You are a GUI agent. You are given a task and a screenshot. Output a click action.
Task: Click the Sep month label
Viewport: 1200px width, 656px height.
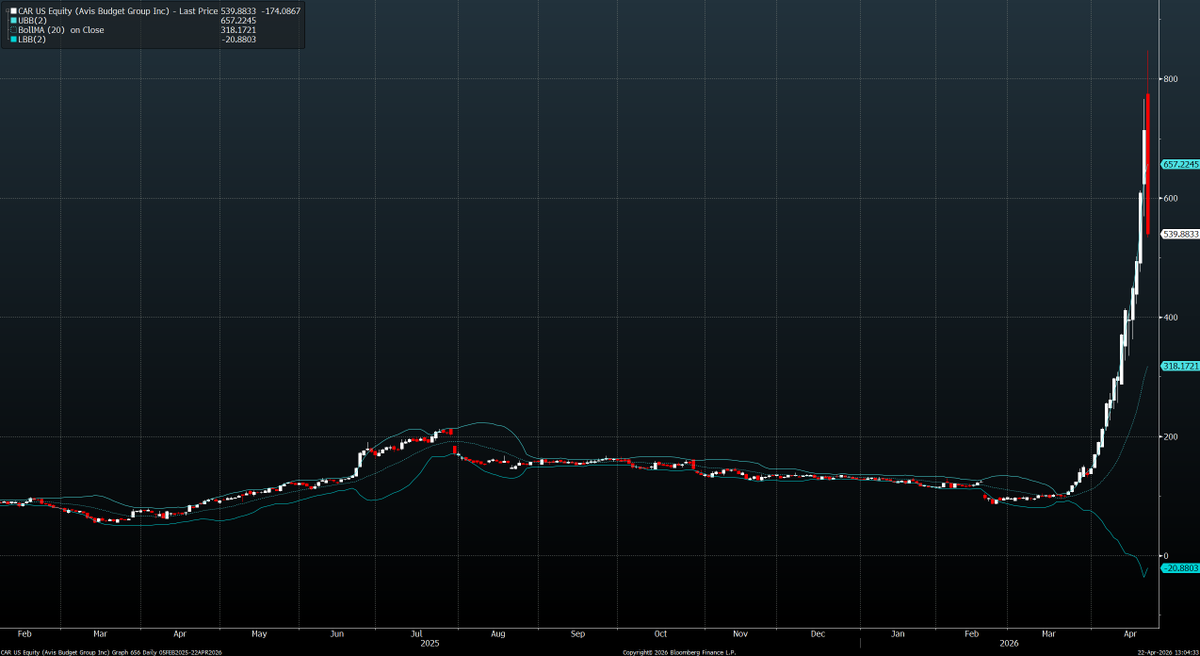578,634
